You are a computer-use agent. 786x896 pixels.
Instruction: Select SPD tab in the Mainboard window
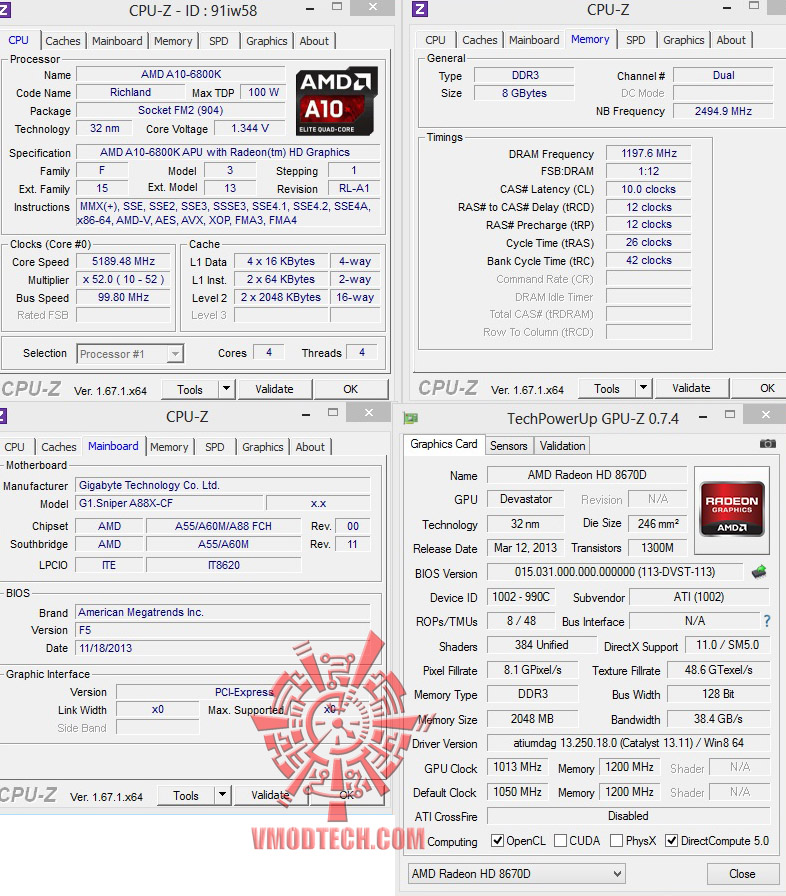[x=215, y=447]
